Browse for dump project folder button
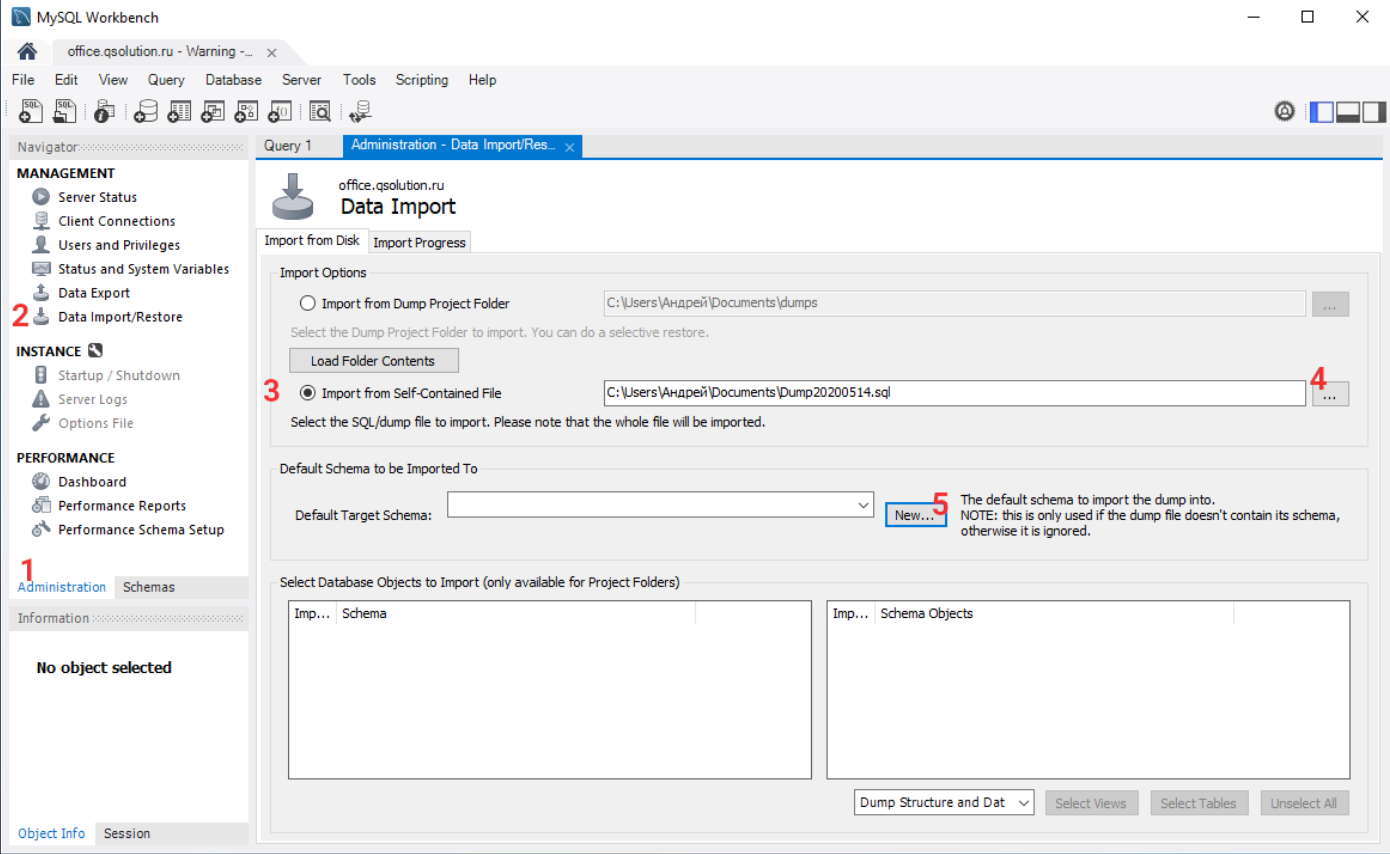Screen dimensions: 1390x854 click(x=1330, y=304)
